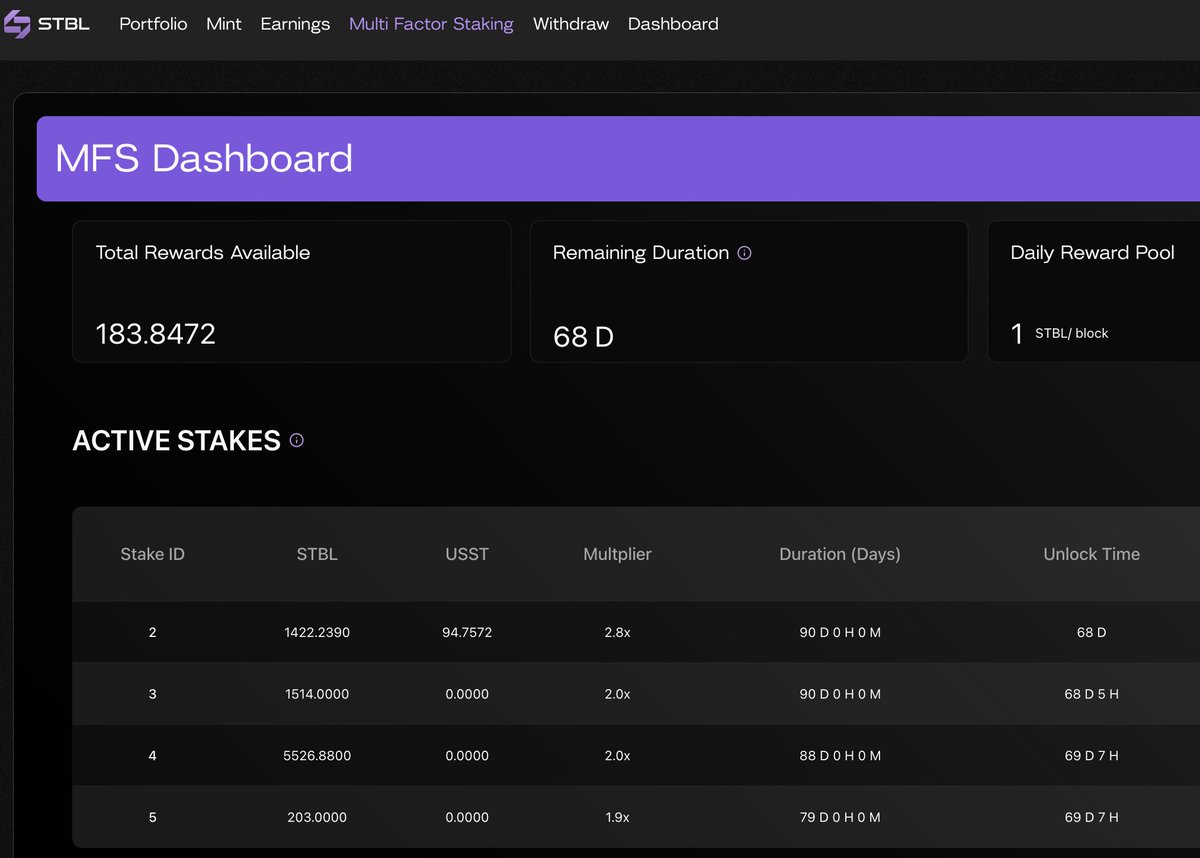The width and height of the screenshot is (1200, 858).
Task: Click the Stake ID column header
Action: tap(152, 554)
